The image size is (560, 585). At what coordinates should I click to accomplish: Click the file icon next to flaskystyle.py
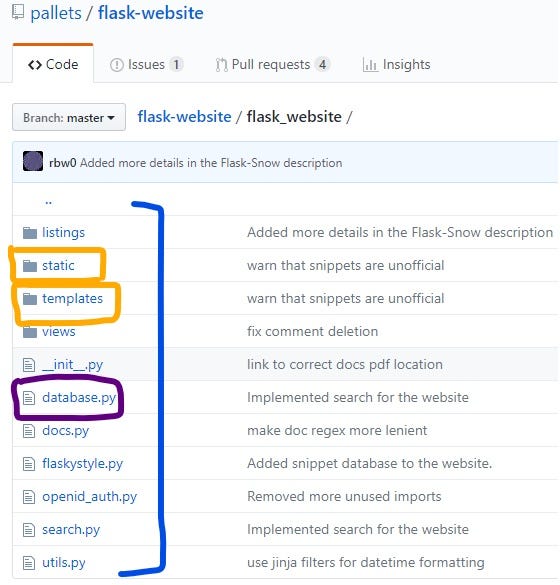pos(29,464)
